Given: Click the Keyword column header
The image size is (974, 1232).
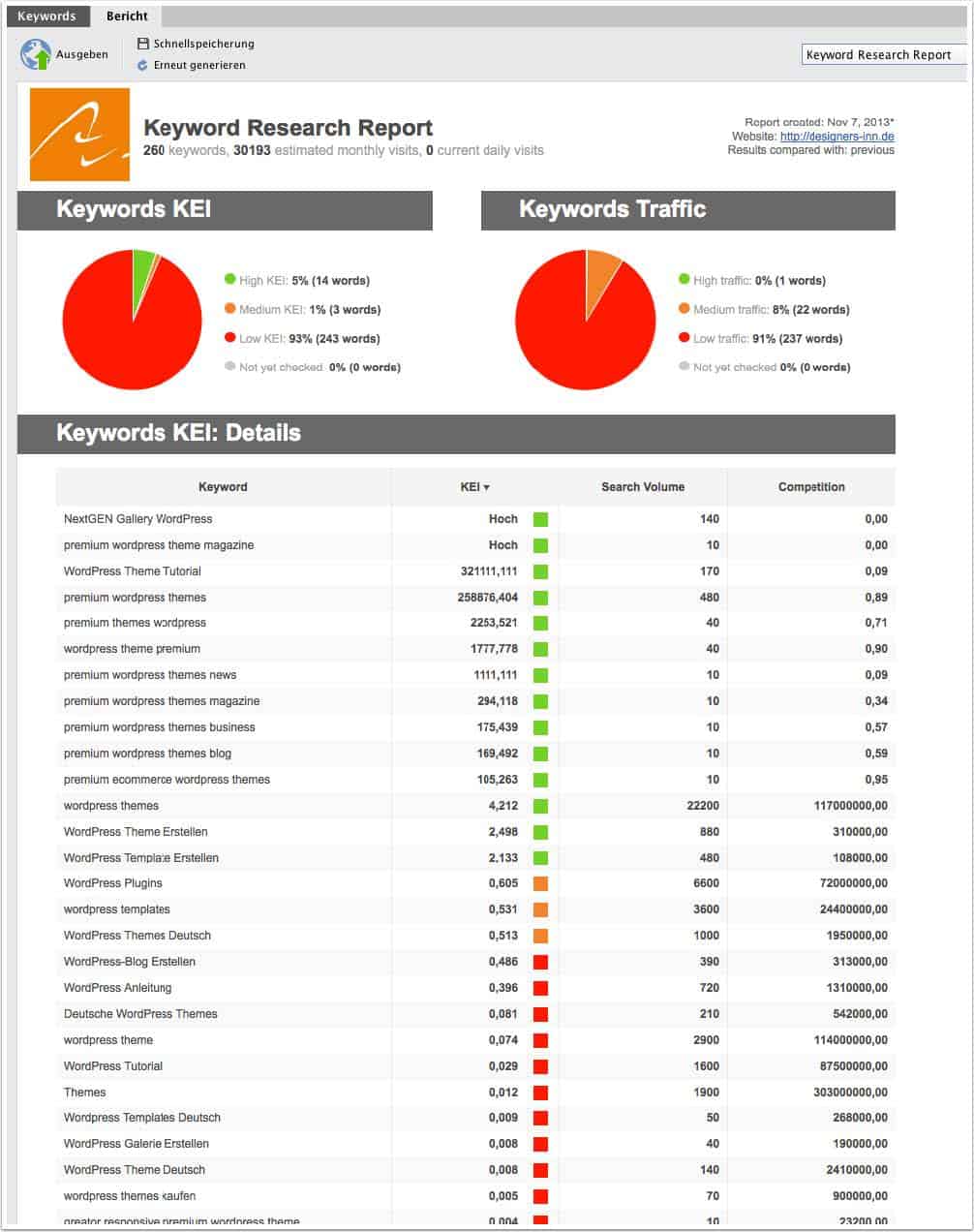Looking at the screenshot, I should click(x=223, y=487).
